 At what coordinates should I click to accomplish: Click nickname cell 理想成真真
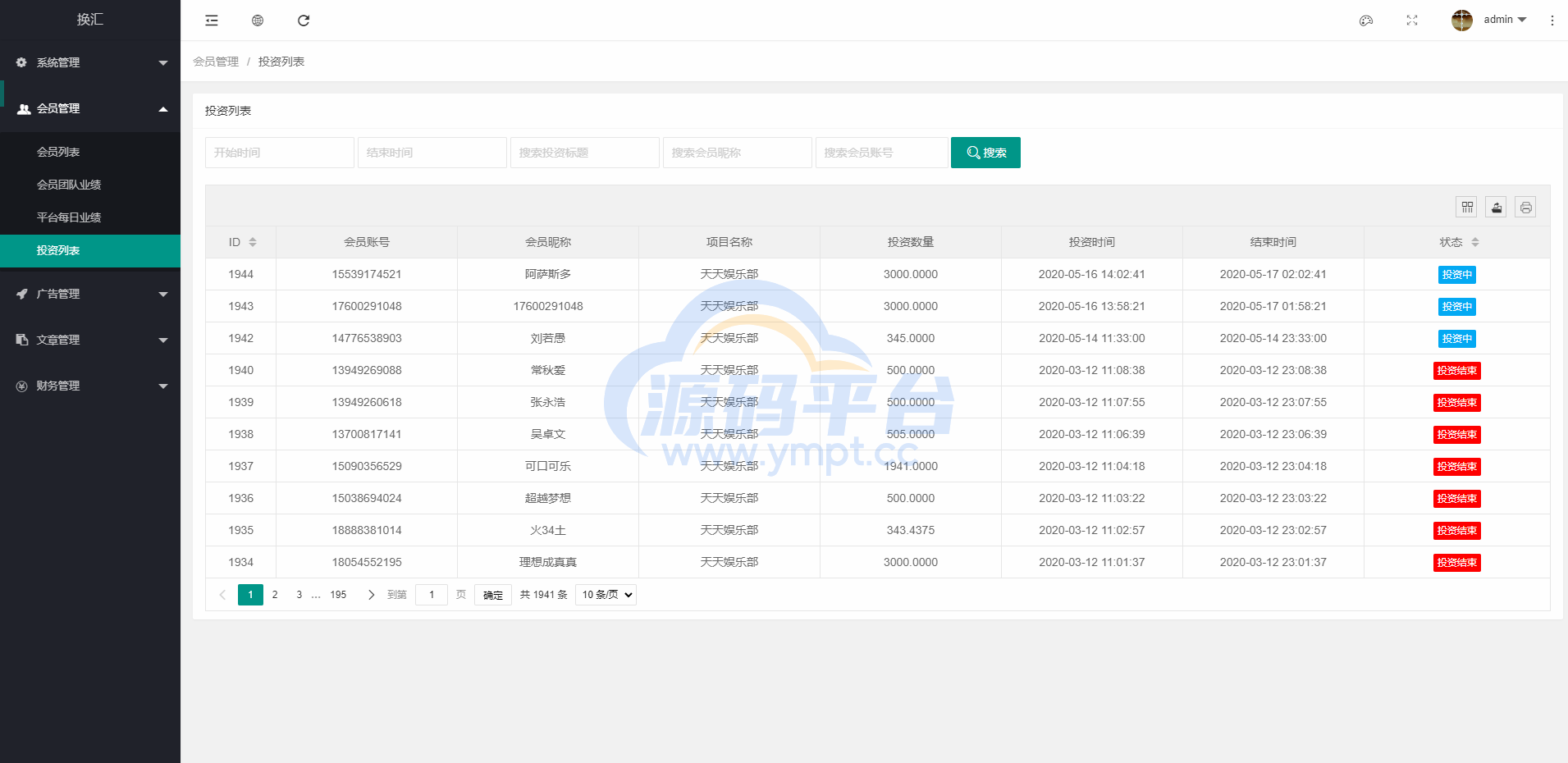point(548,562)
